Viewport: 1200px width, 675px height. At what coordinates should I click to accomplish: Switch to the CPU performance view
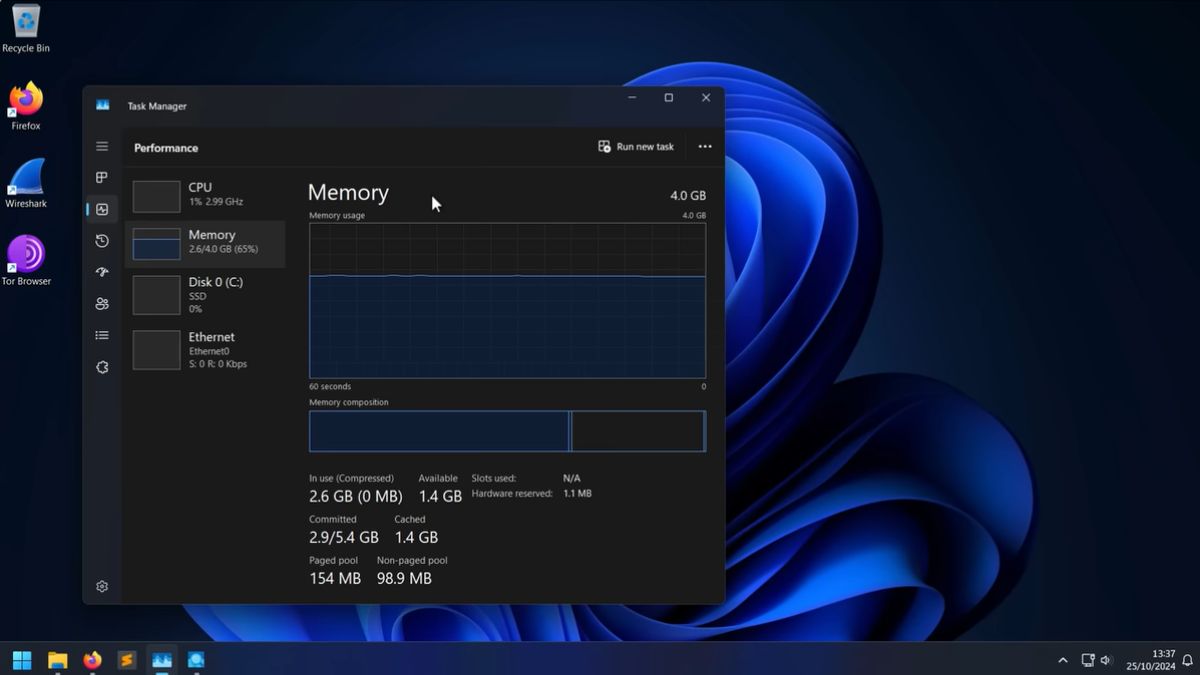pyautogui.click(x=205, y=193)
